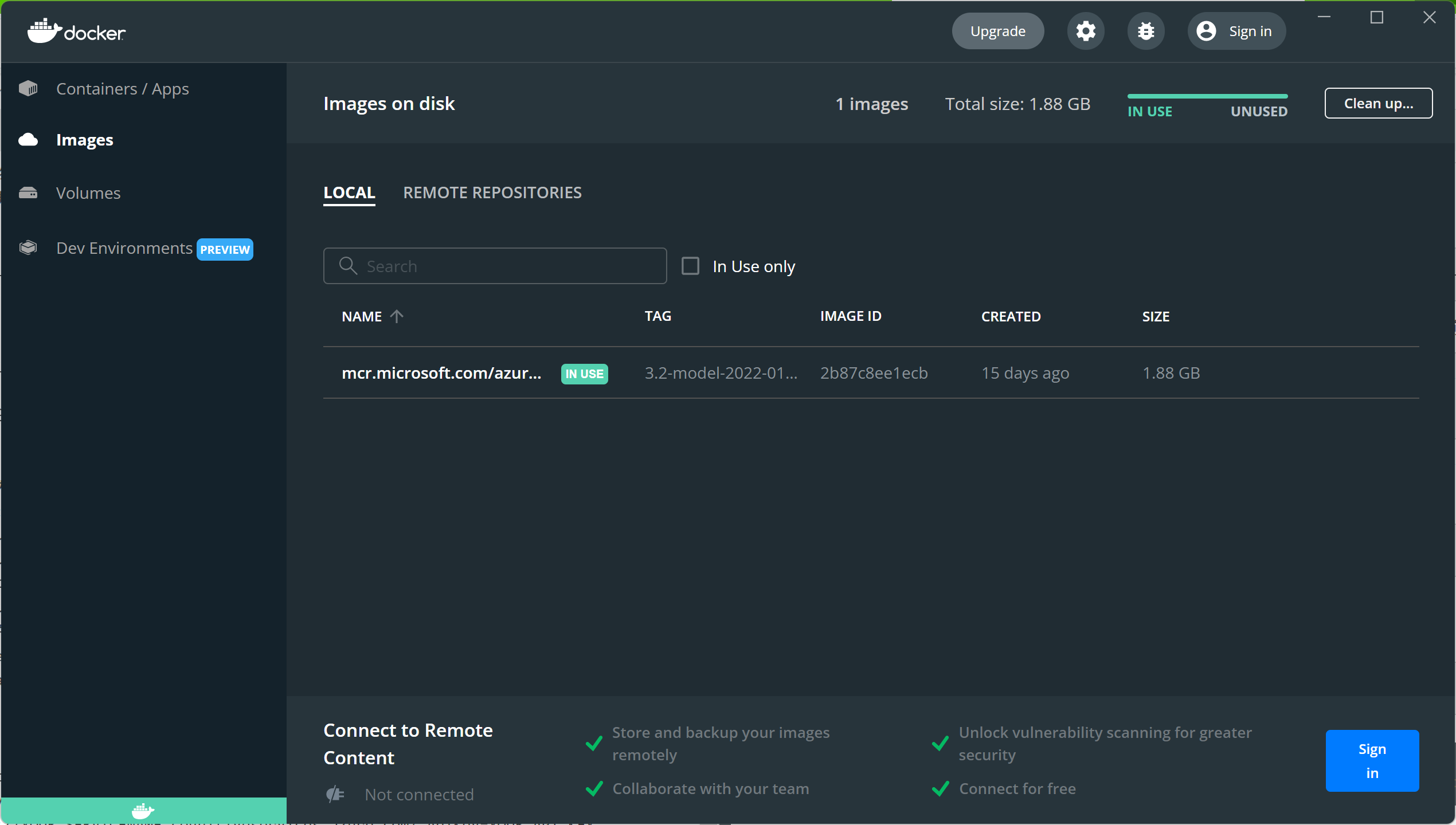Click the Dev Environments icon
The height and width of the screenshot is (825, 1456).
coord(28,248)
